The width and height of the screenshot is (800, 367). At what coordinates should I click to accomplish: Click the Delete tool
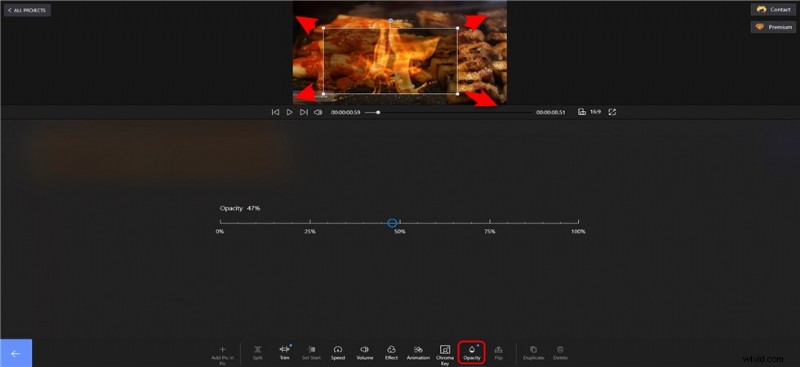[x=560, y=353]
